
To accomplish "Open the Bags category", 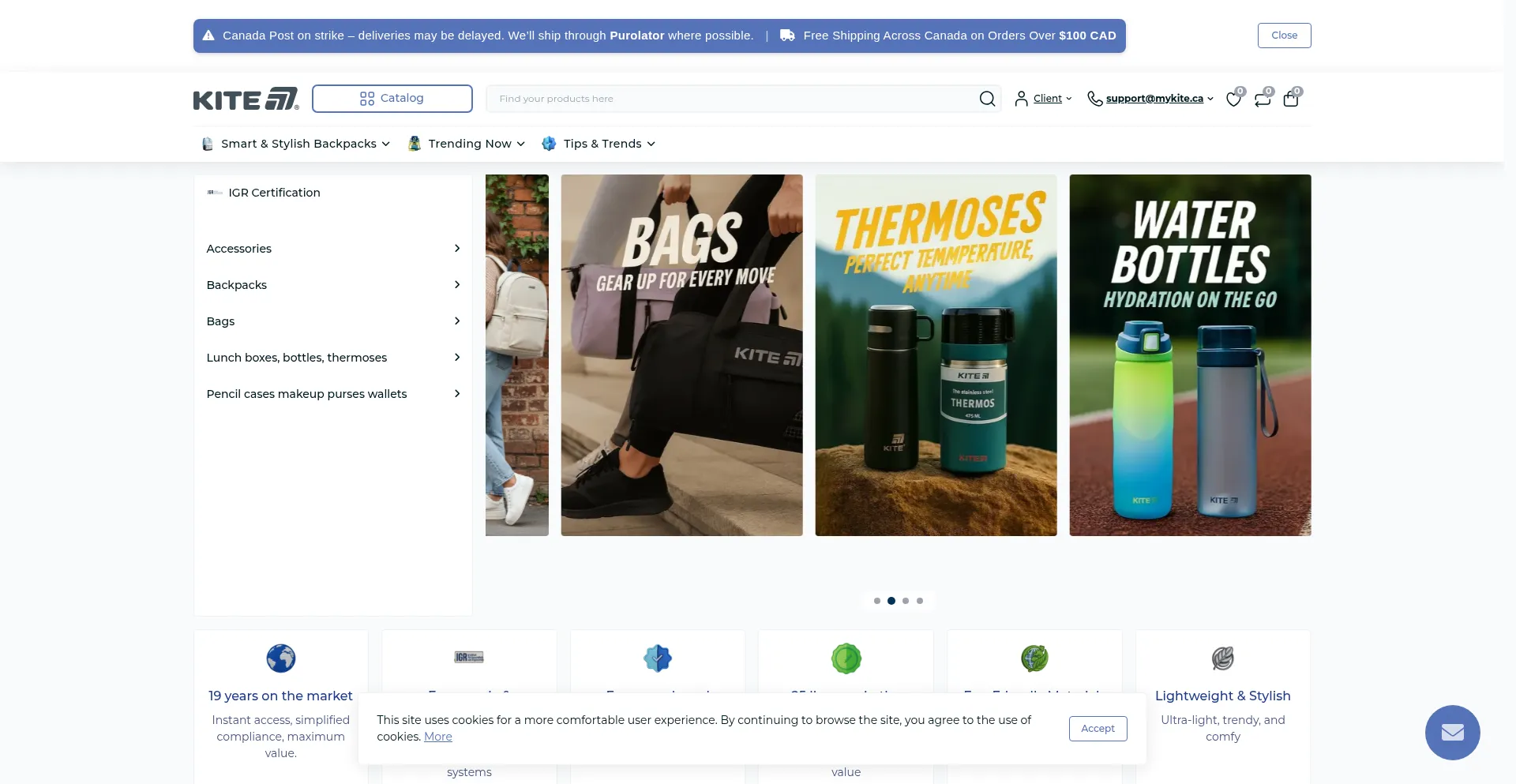I will (220, 321).
